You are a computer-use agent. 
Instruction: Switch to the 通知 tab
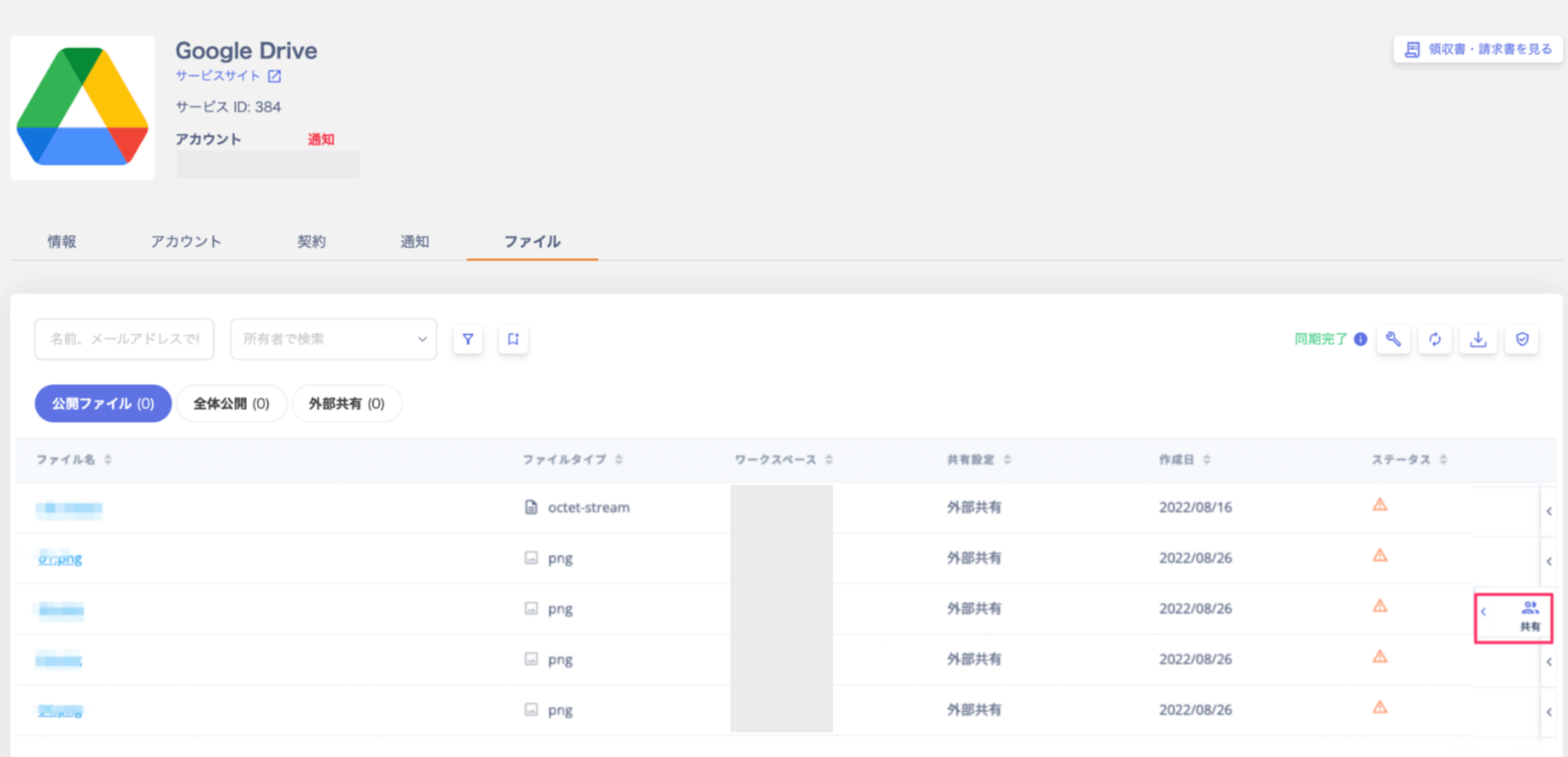415,241
